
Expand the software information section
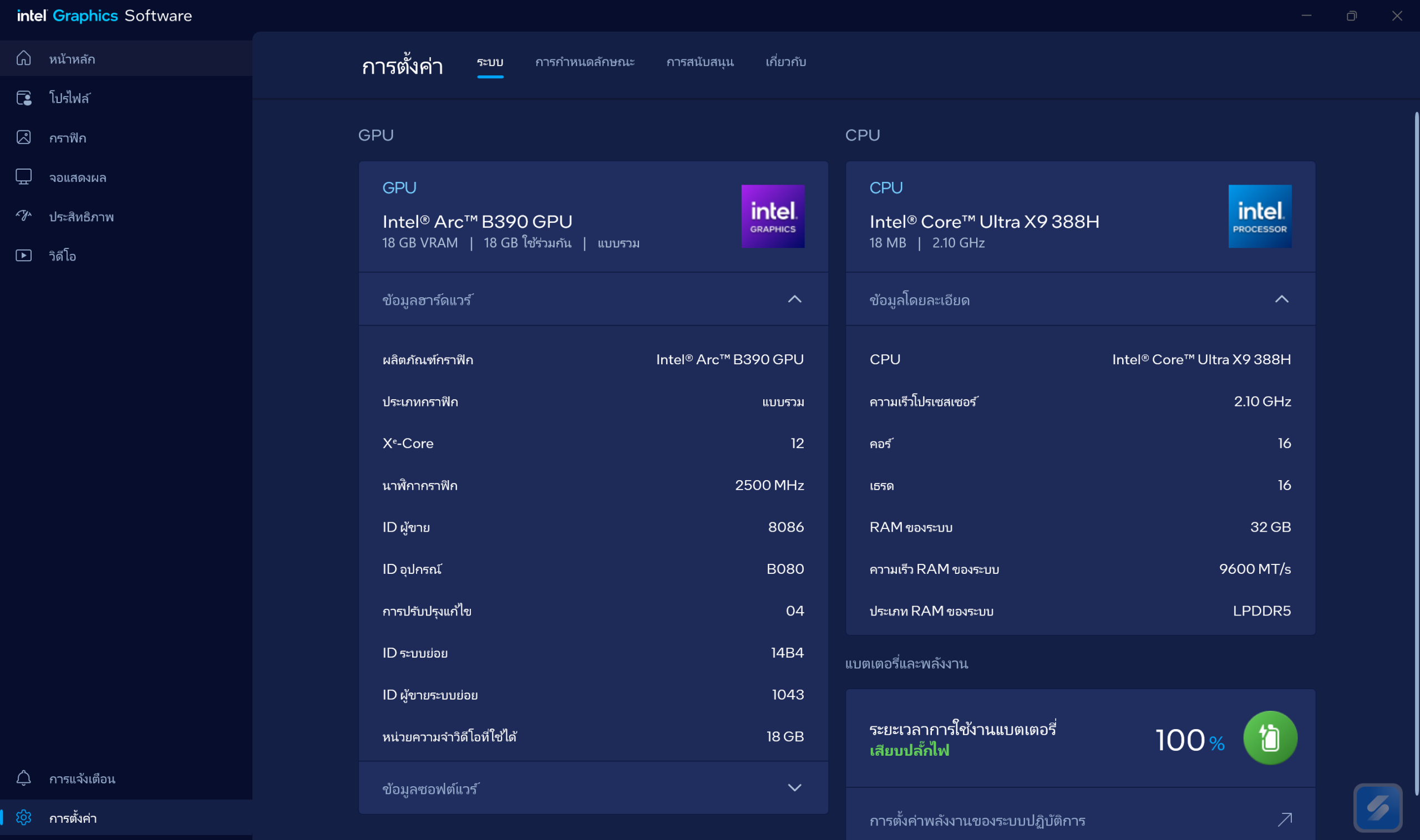coord(794,788)
